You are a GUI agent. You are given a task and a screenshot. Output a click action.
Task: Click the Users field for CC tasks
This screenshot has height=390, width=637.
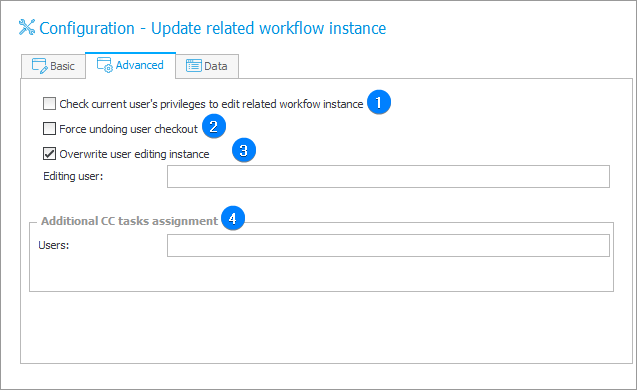[x=388, y=245]
